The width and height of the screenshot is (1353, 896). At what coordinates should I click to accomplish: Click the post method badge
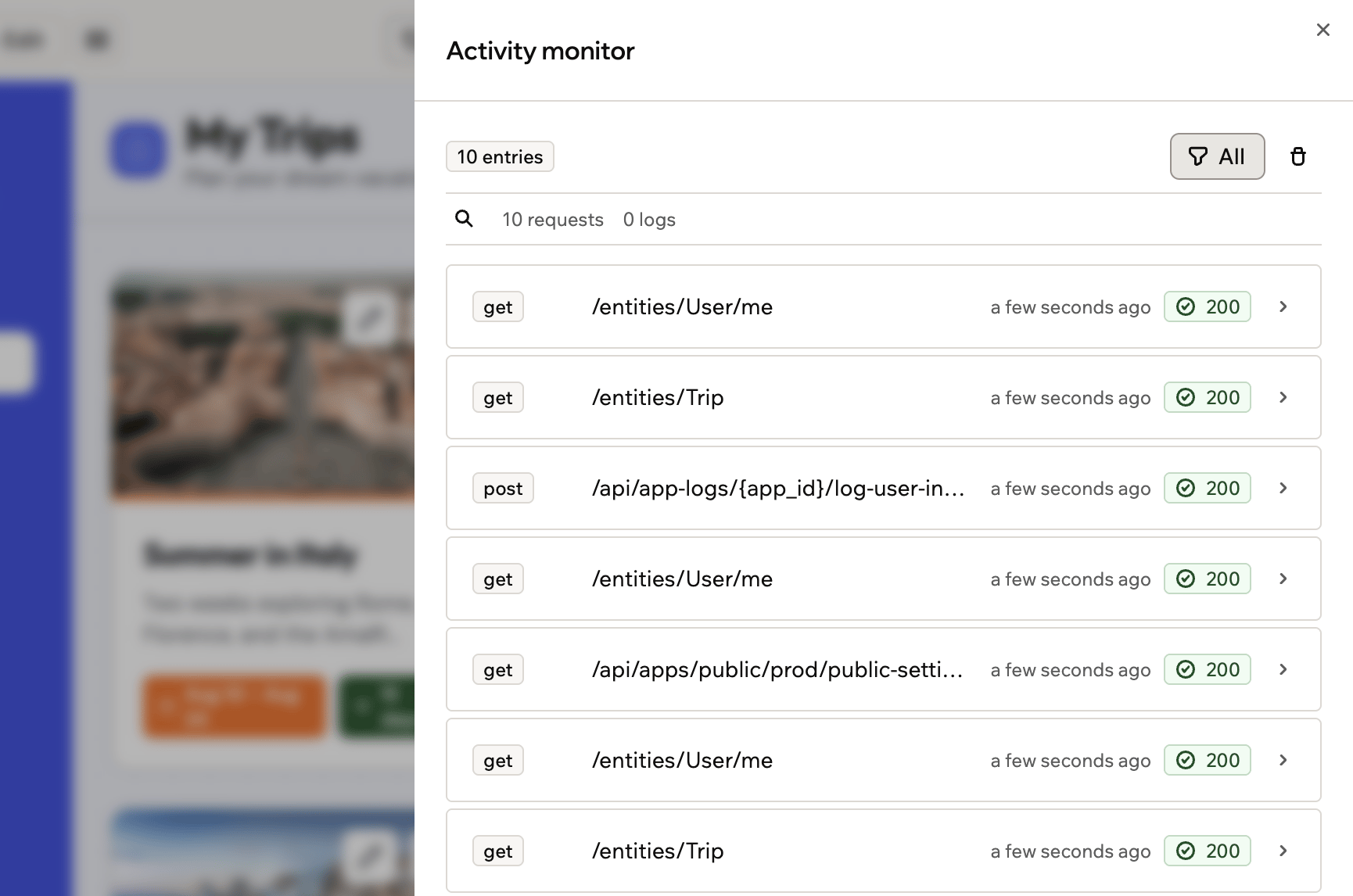pos(503,488)
